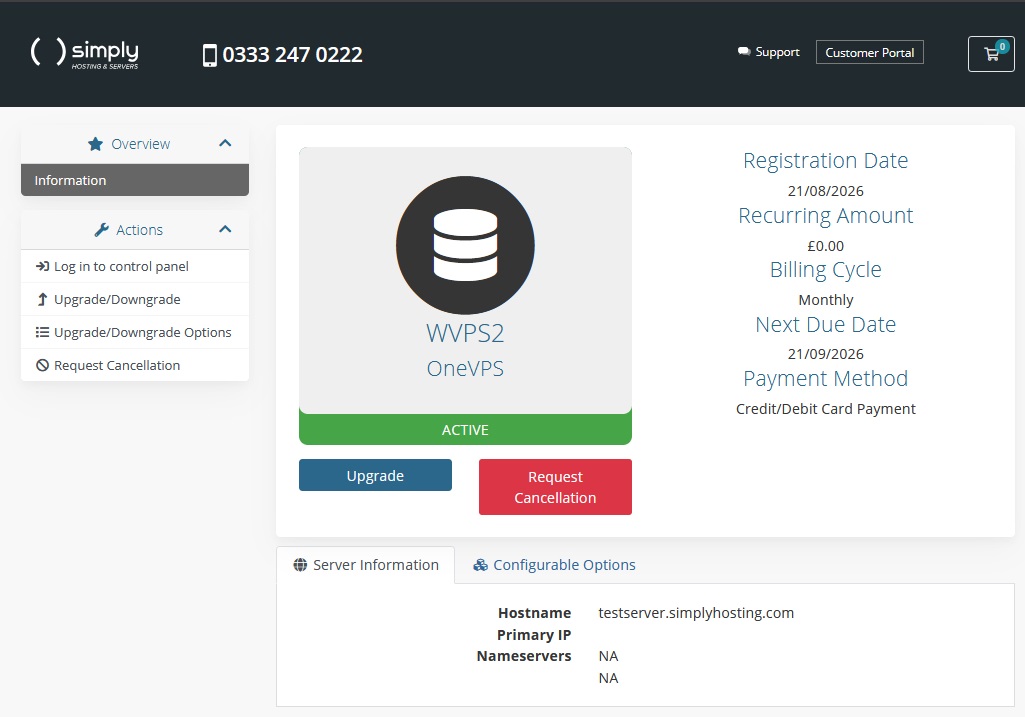Collapse the Actions panel chevron
Image resolution: width=1025 pixels, height=717 pixels.
[225, 229]
